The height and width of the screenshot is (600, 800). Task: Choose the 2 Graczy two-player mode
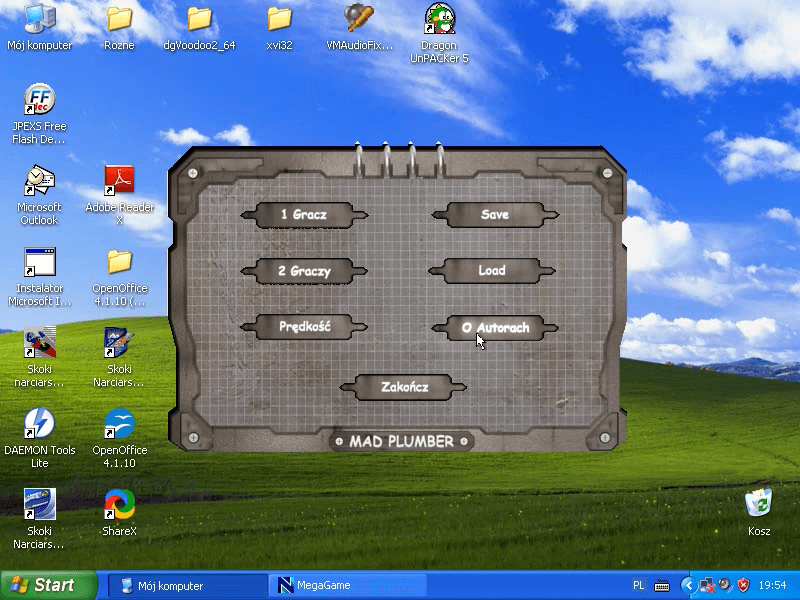click(x=304, y=271)
